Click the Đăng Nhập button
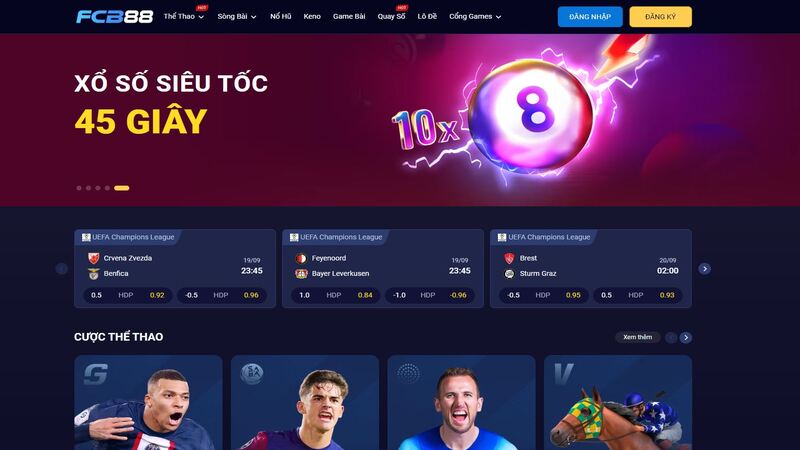The width and height of the screenshot is (800, 450). pos(590,17)
